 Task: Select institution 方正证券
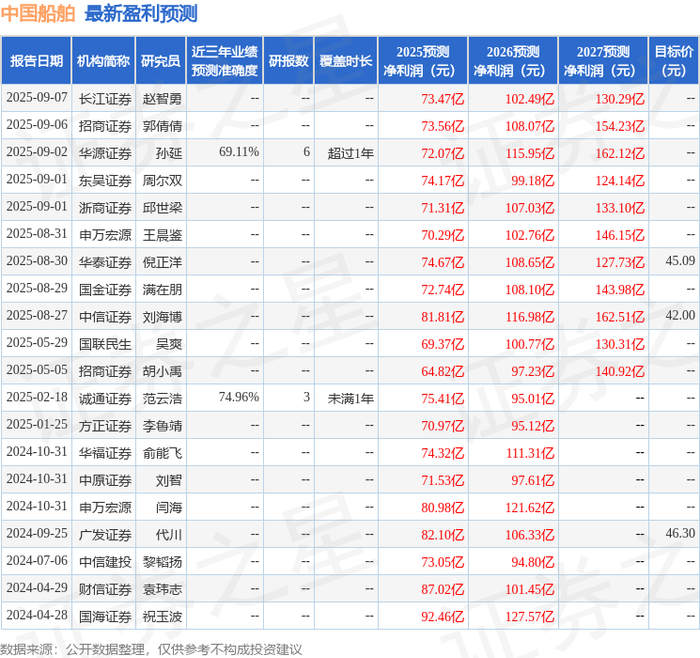(x=105, y=425)
